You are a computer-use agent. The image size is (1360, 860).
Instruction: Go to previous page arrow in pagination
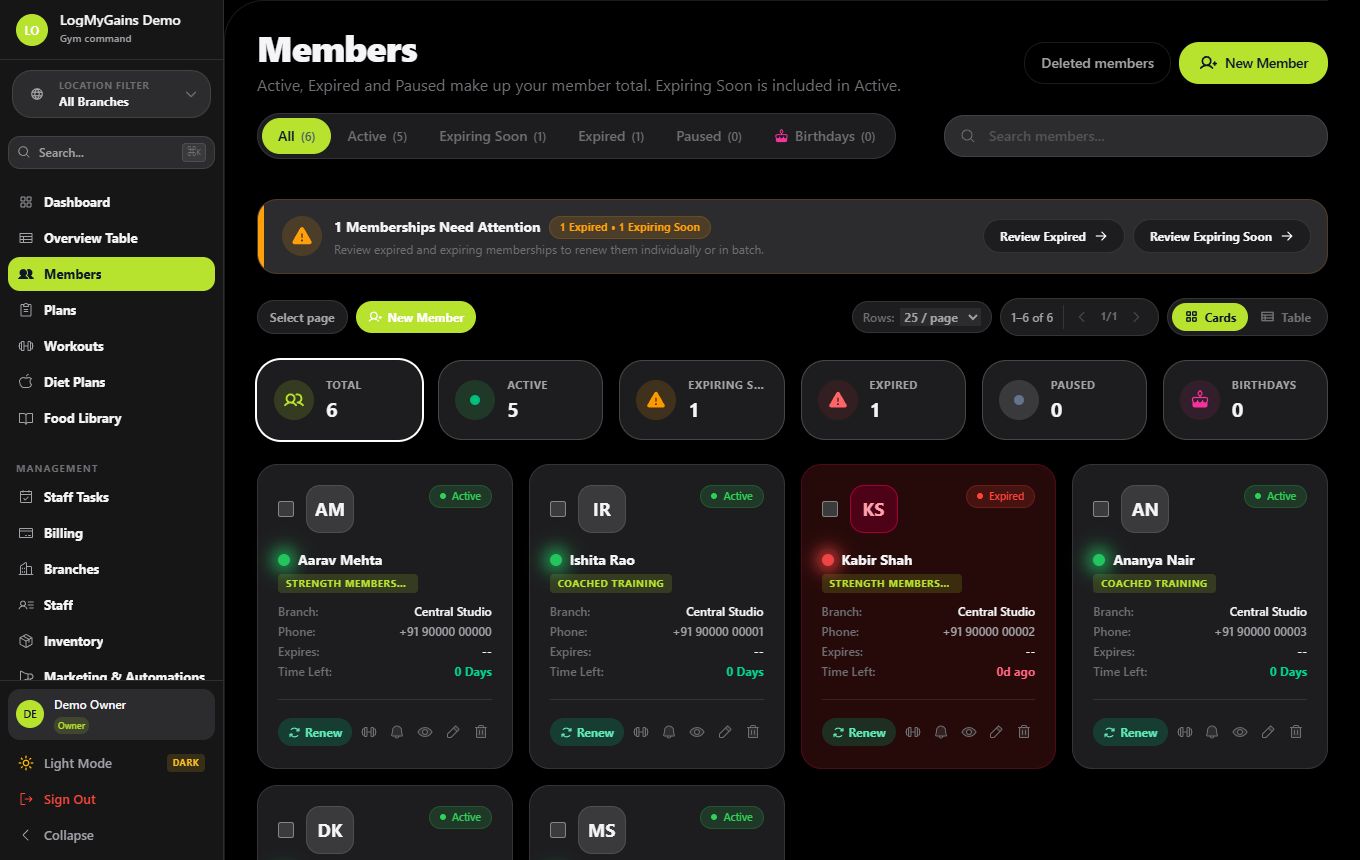pos(1081,317)
